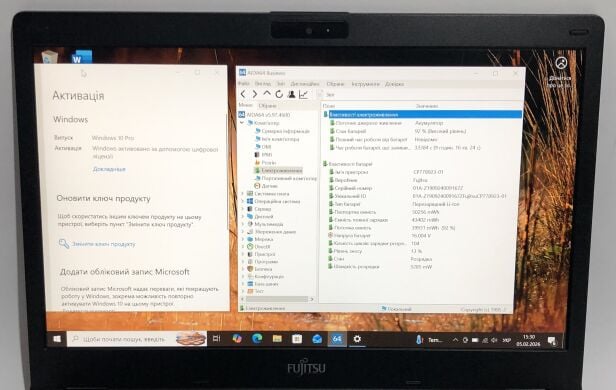This screenshot has height=390, width=616.
Task: Open the Інструменти menu in AIDA64
Action: (365, 84)
